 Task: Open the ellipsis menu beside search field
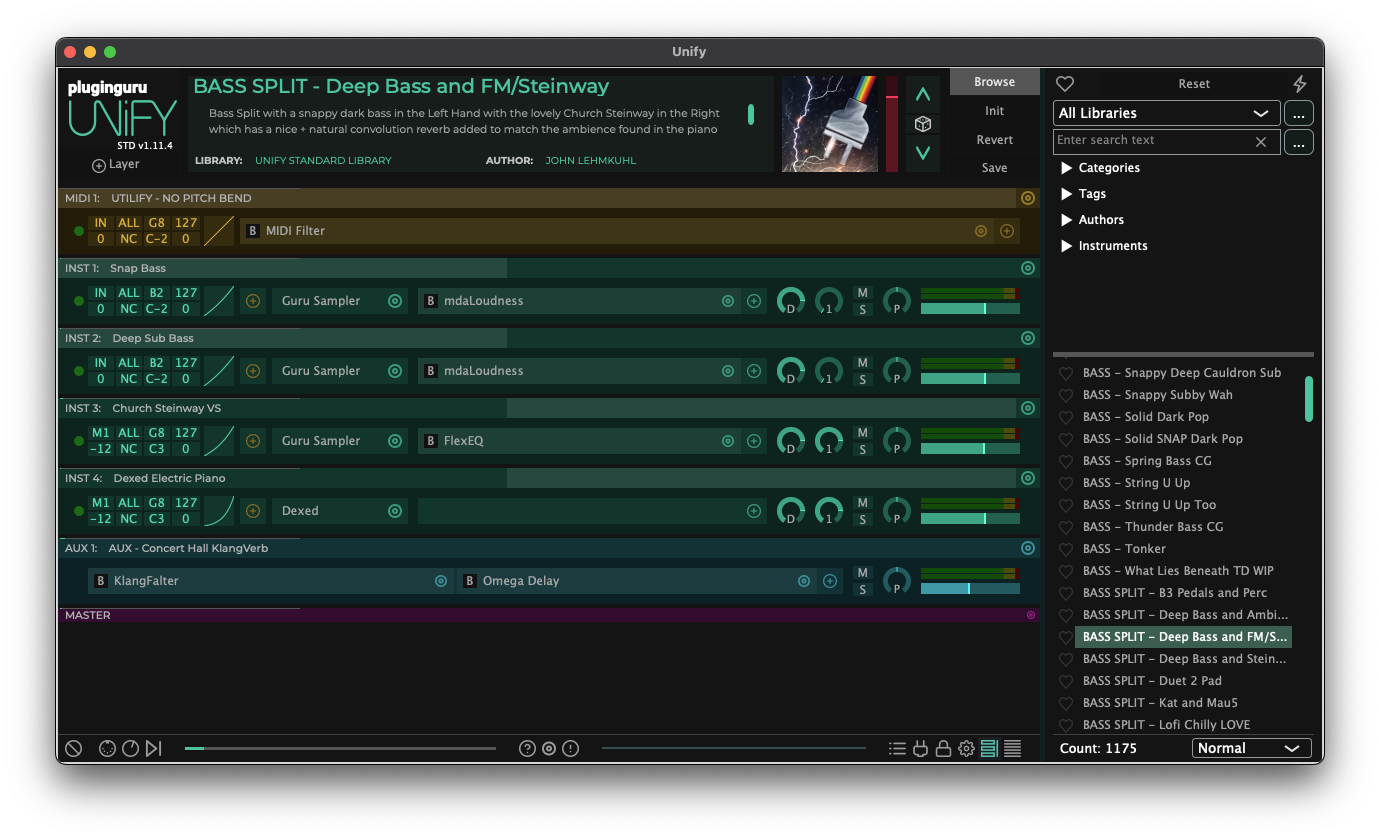tap(1299, 142)
